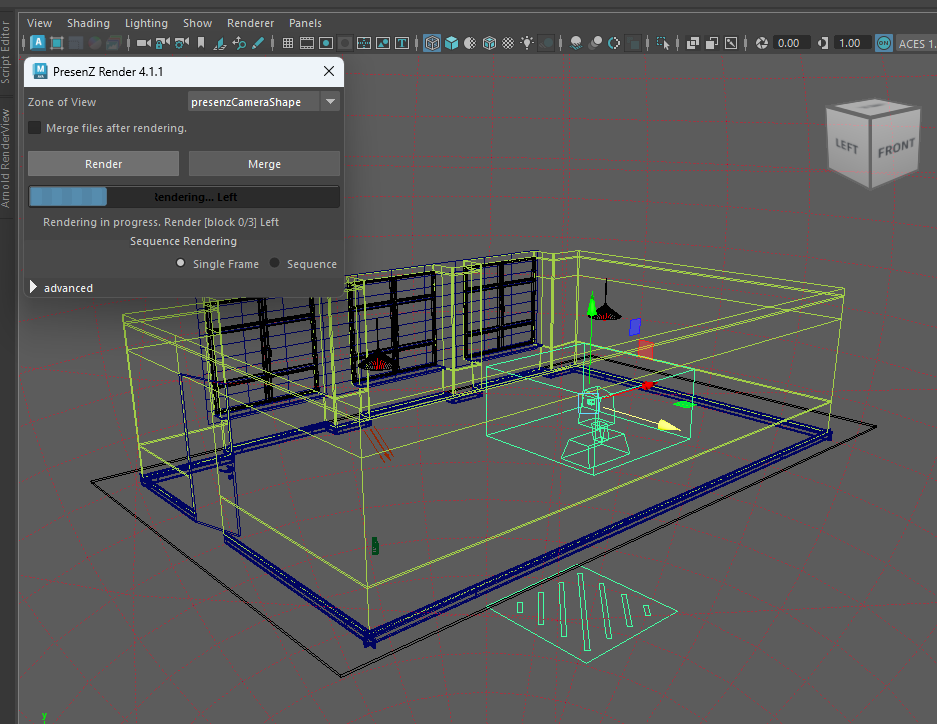
Task: Toggle the viewport Grid icon
Action: pos(288,43)
